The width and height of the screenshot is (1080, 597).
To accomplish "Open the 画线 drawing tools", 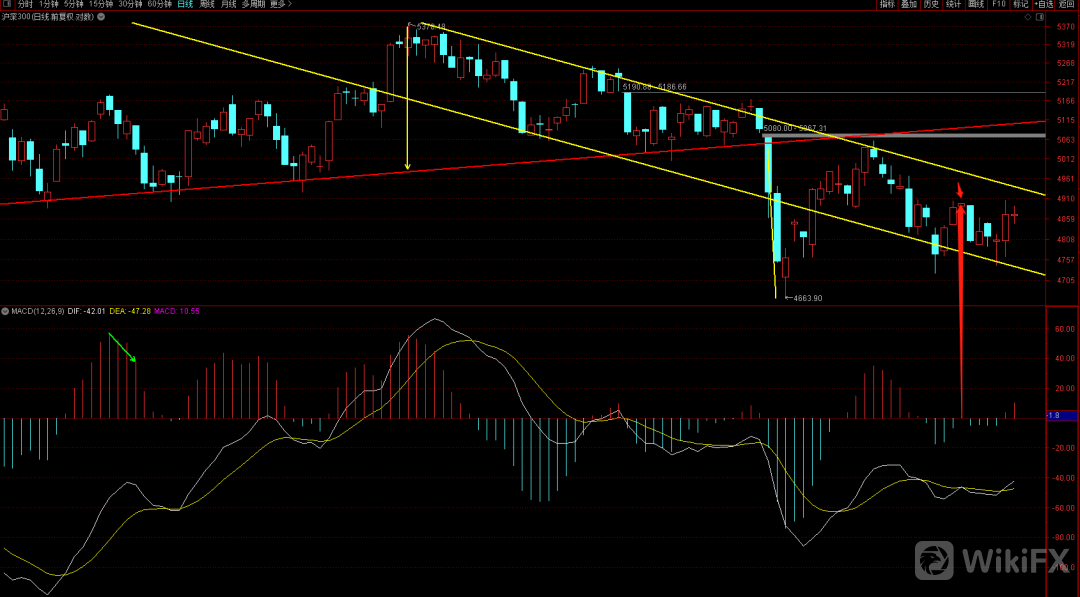I will click(x=976, y=5).
